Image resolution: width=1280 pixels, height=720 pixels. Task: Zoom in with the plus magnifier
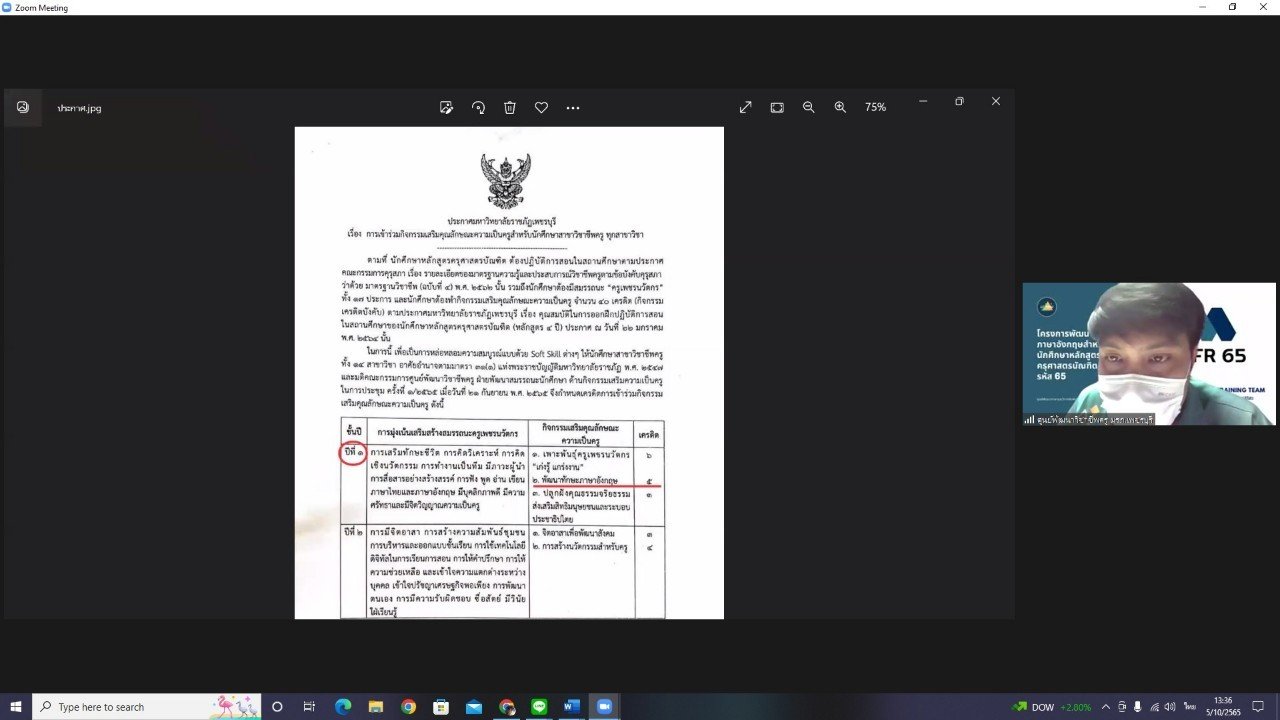tap(840, 107)
